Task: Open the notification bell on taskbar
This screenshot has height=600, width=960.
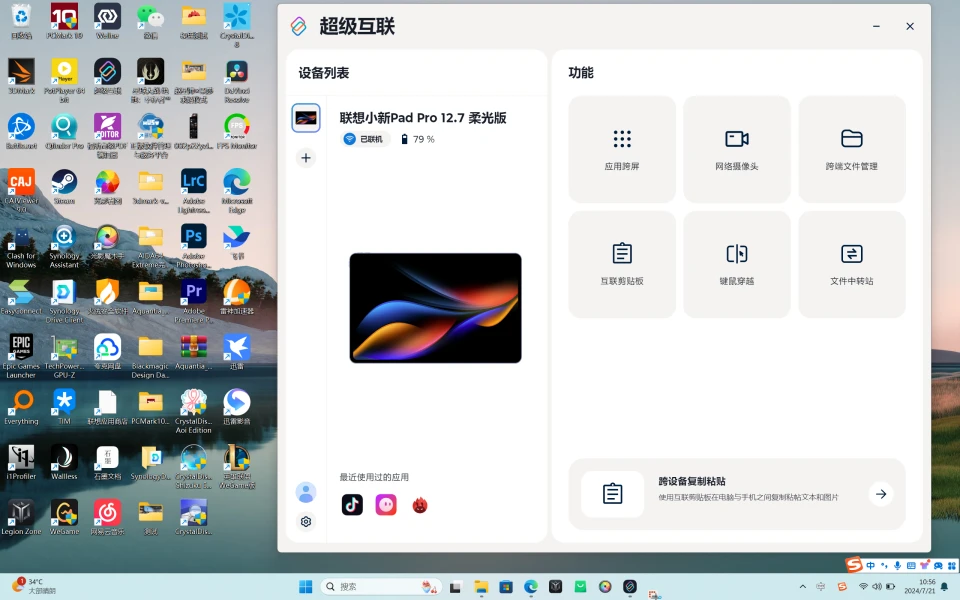Action: tap(945, 587)
